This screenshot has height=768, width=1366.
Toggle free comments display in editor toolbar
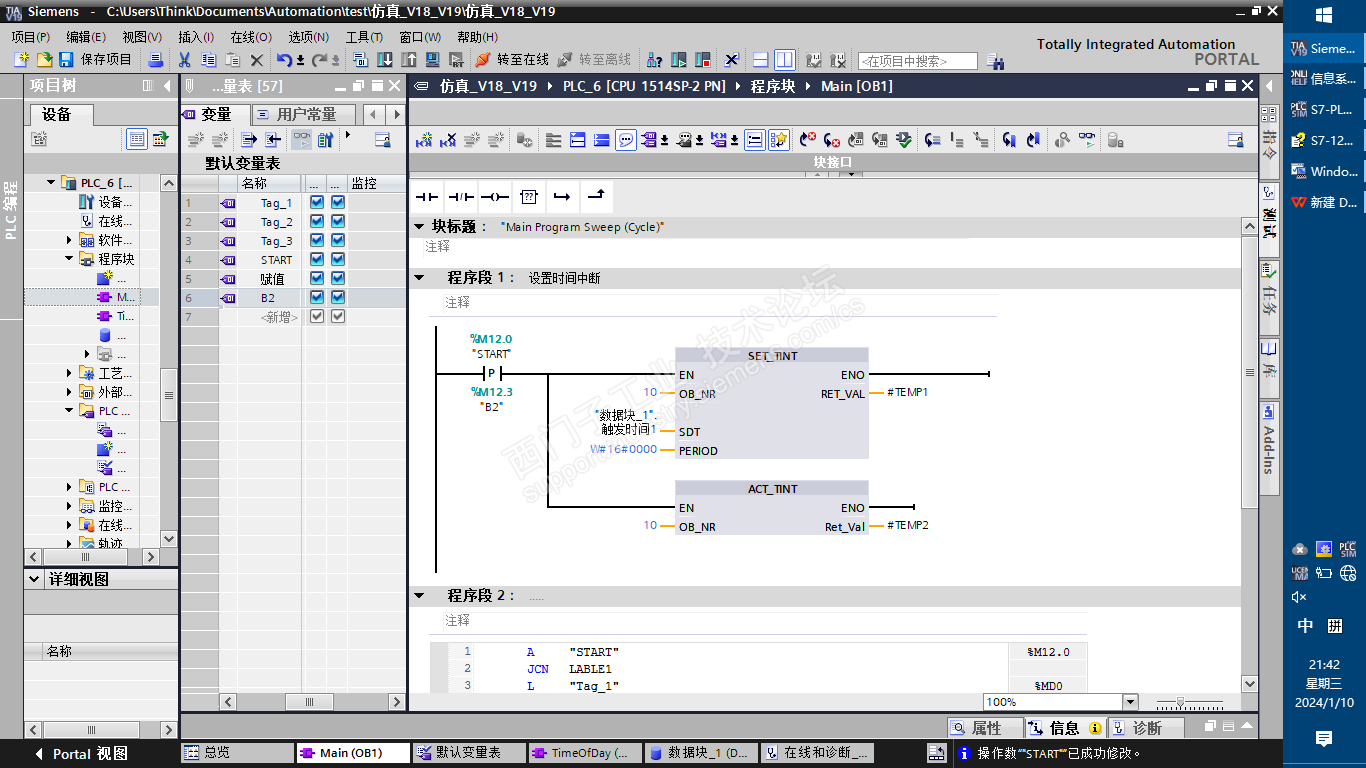(626, 140)
